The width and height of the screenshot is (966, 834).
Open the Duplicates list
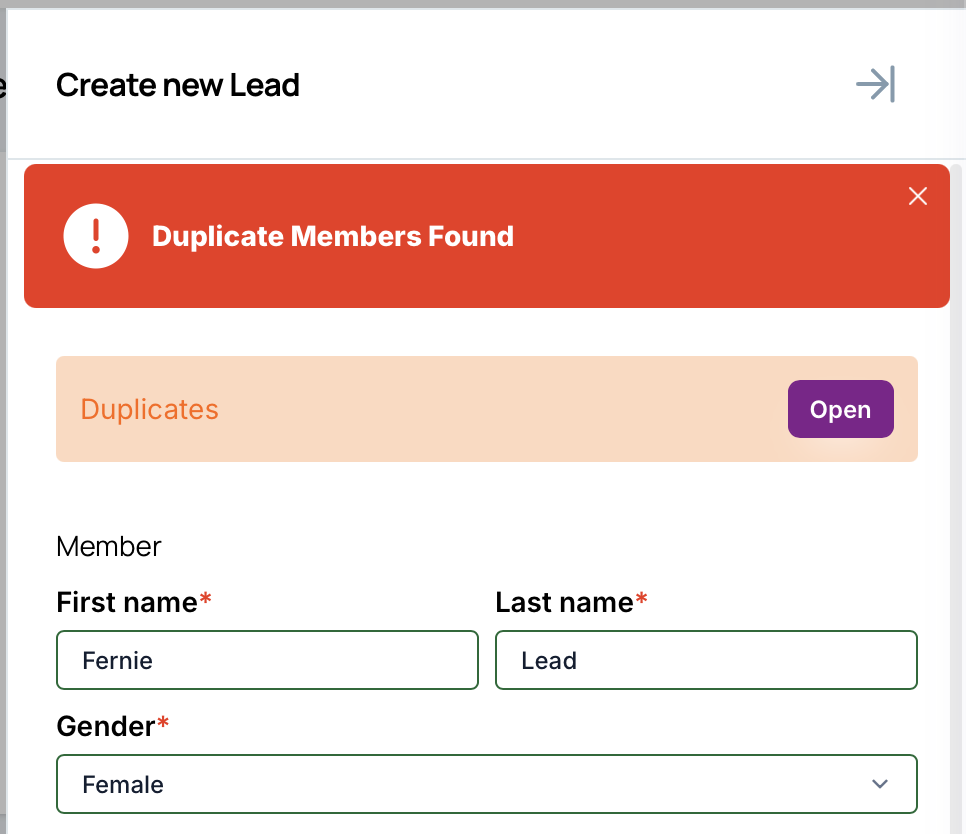click(840, 409)
